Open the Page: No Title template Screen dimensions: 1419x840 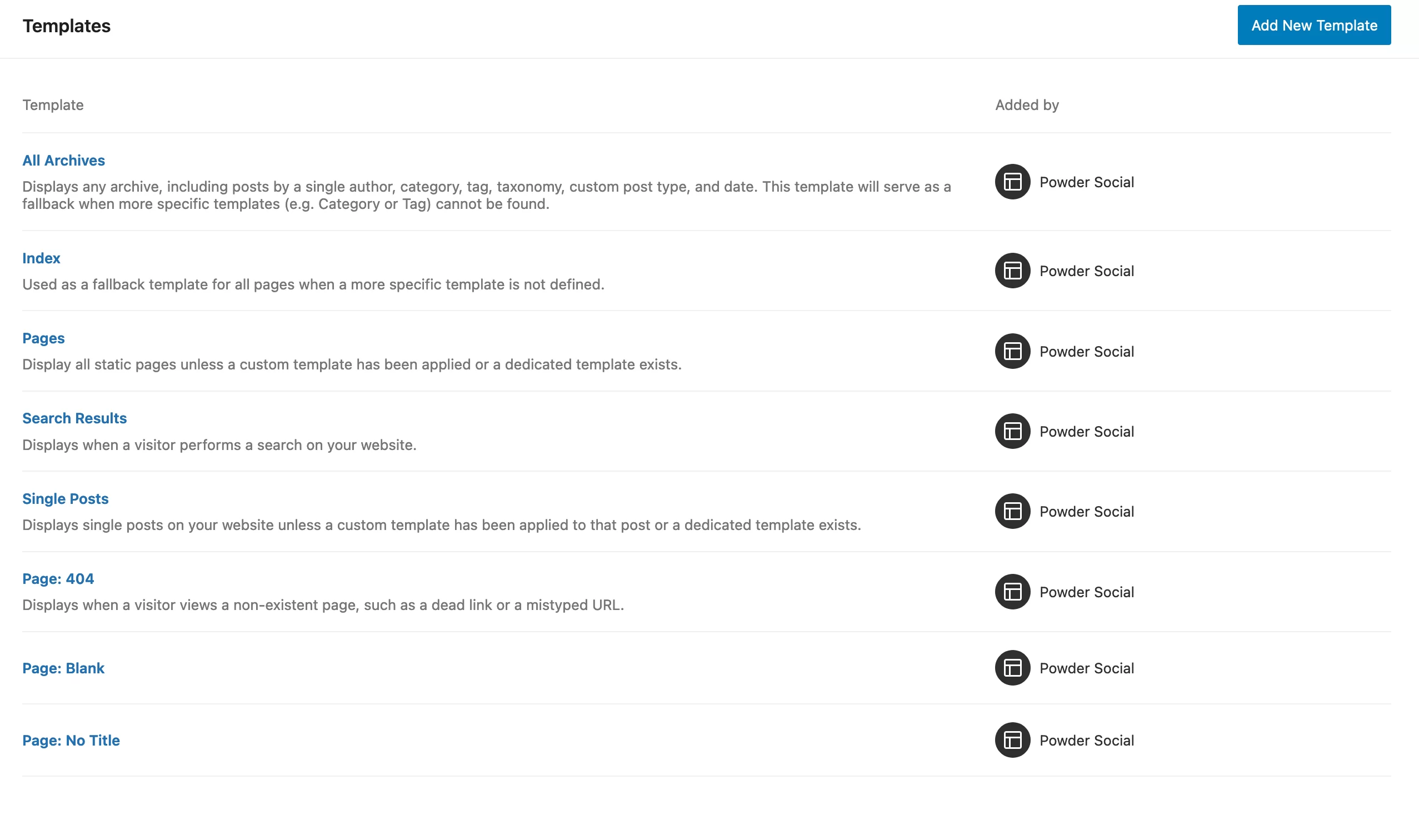pos(71,741)
